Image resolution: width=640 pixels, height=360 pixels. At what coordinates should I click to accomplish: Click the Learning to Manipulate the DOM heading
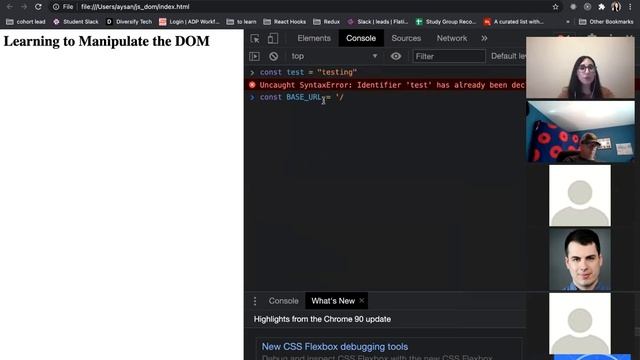click(107, 41)
